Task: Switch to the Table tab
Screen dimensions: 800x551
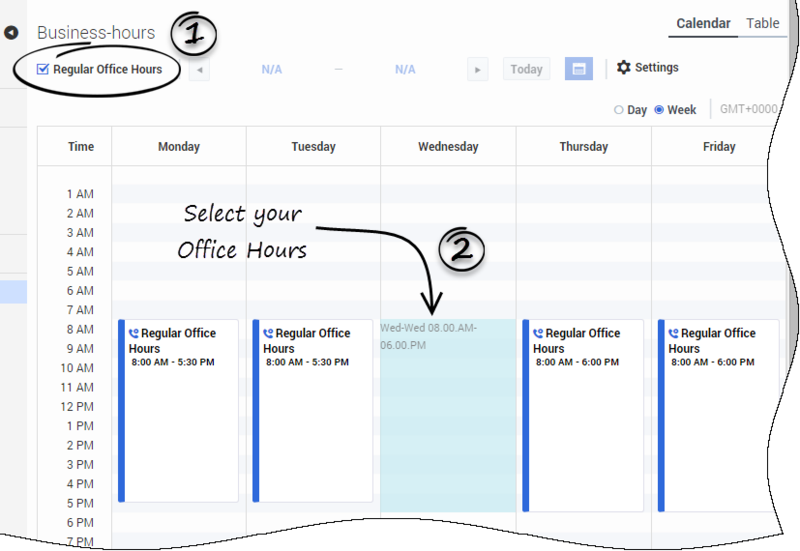Action: point(762,23)
